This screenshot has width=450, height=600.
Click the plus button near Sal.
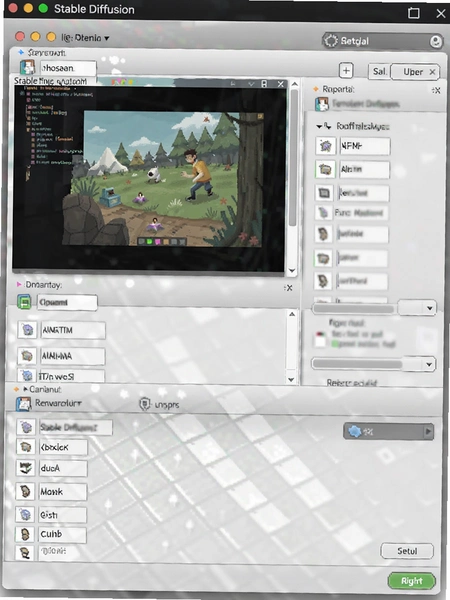[346, 70]
